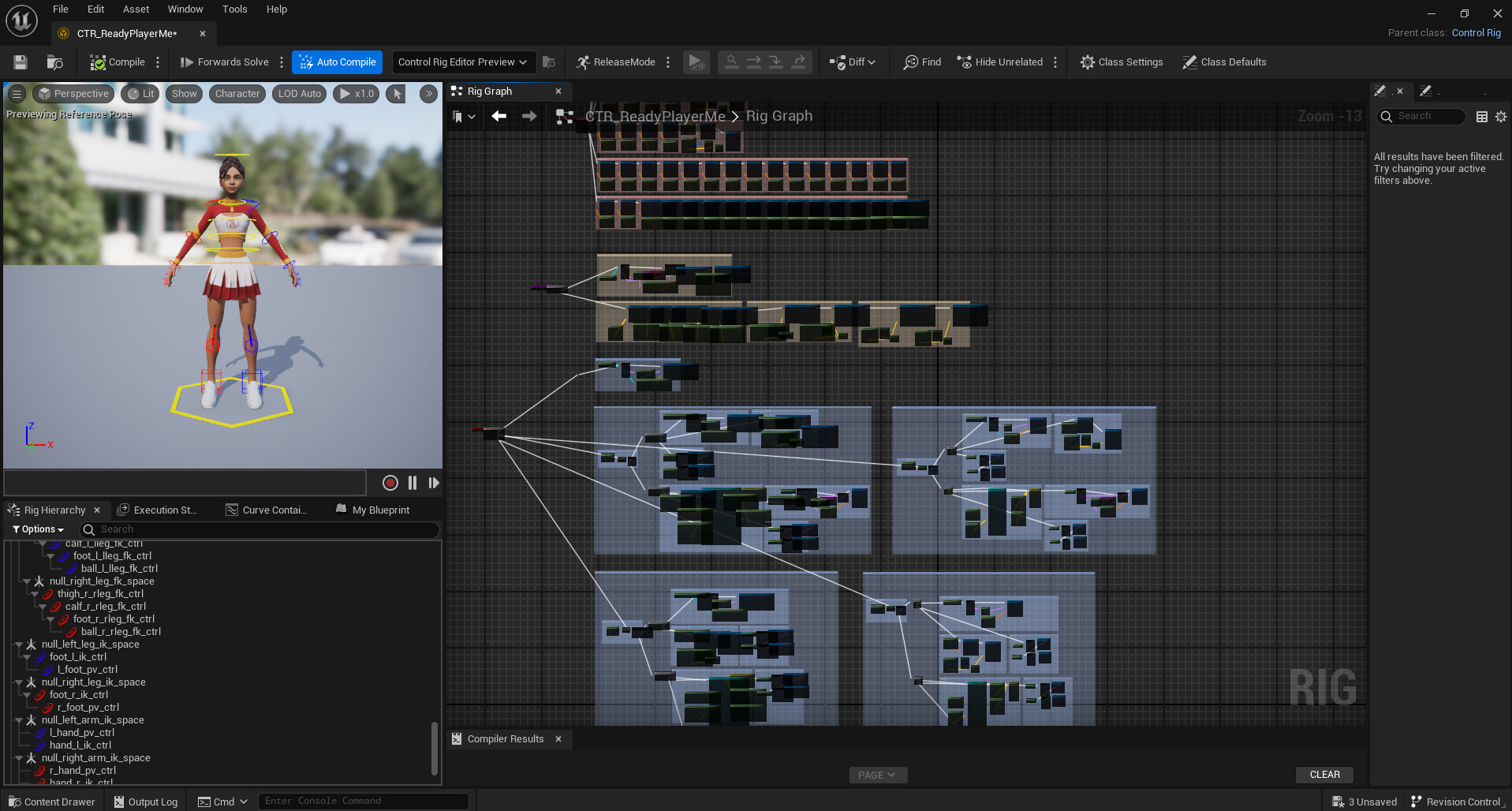Open the Control Rig Editor Preview dropdown
The image size is (1512, 811).
[463, 62]
